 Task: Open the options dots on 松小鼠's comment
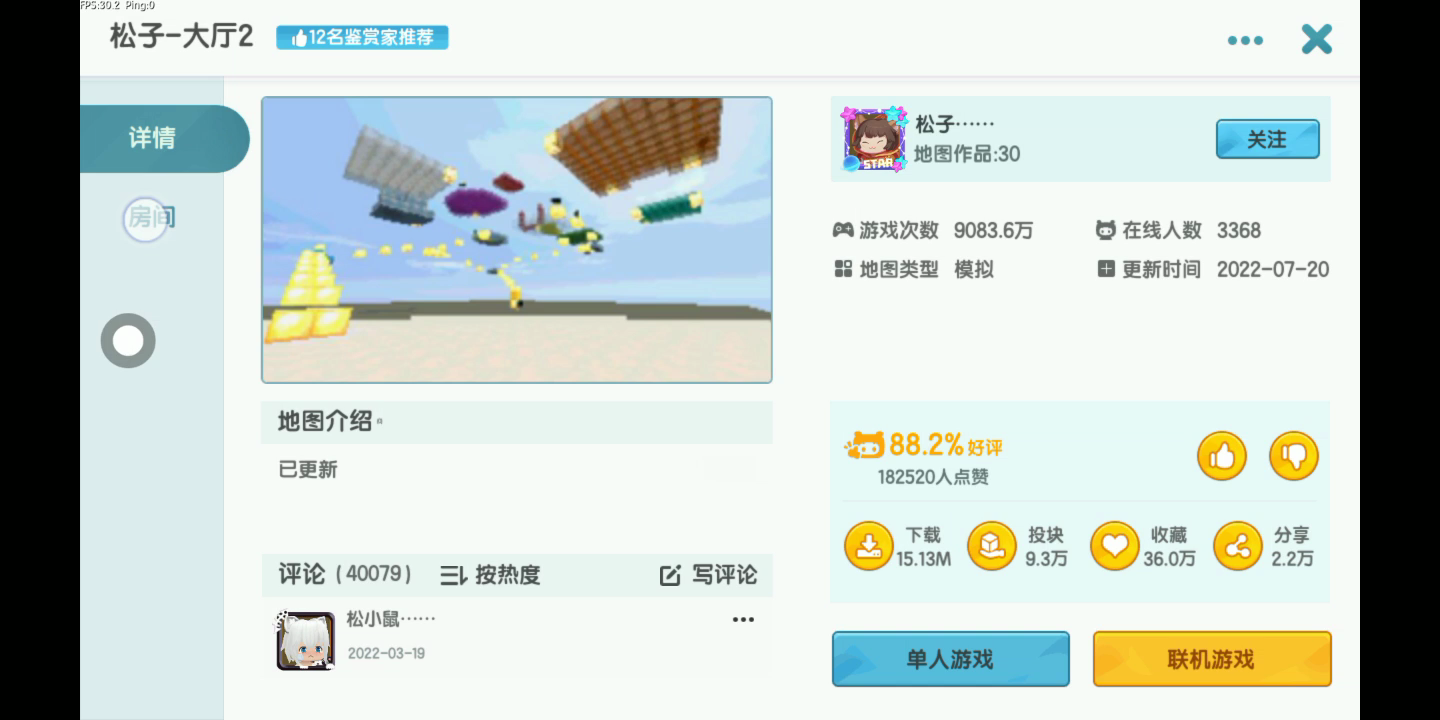click(x=743, y=620)
